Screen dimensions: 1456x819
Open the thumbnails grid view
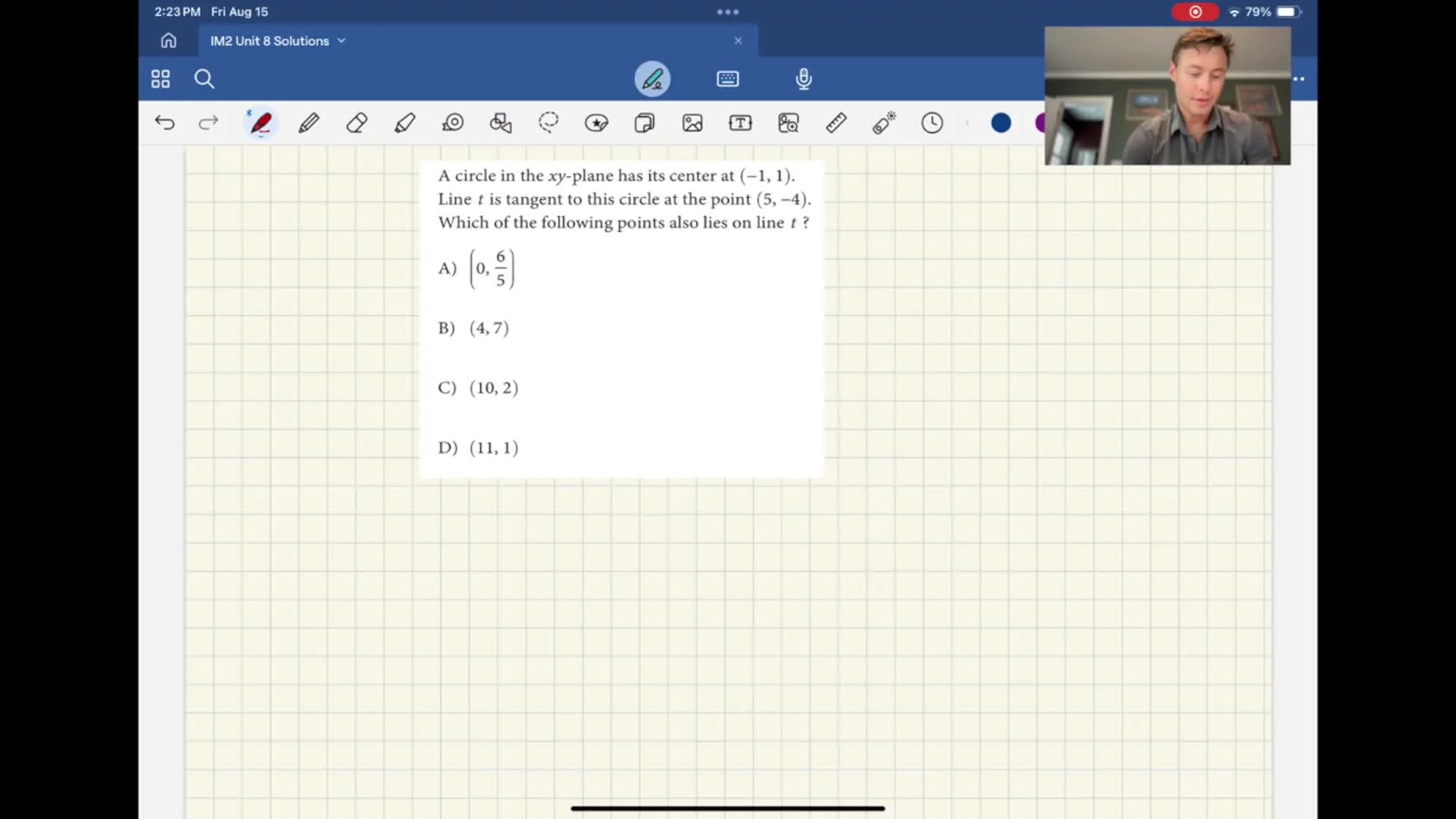(161, 79)
